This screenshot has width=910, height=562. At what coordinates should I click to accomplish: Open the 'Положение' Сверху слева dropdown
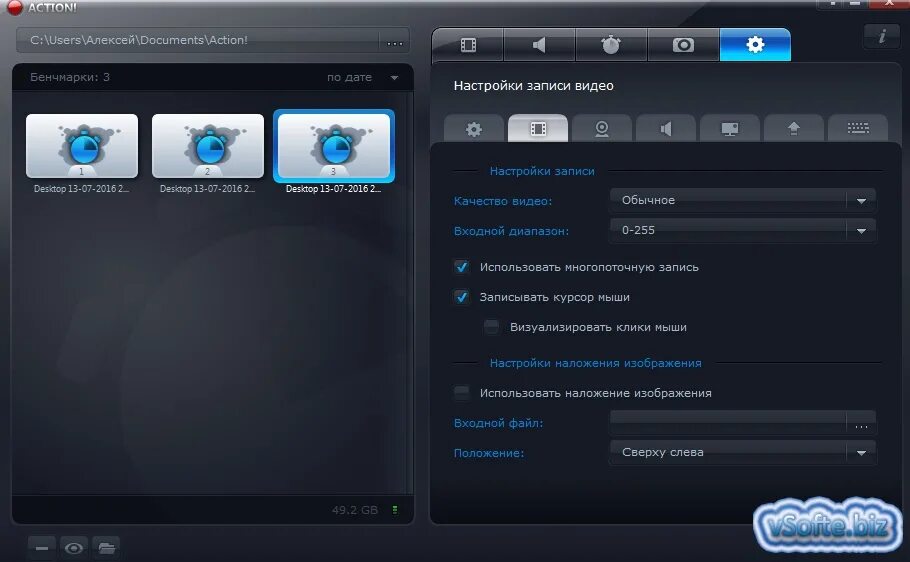(742, 452)
